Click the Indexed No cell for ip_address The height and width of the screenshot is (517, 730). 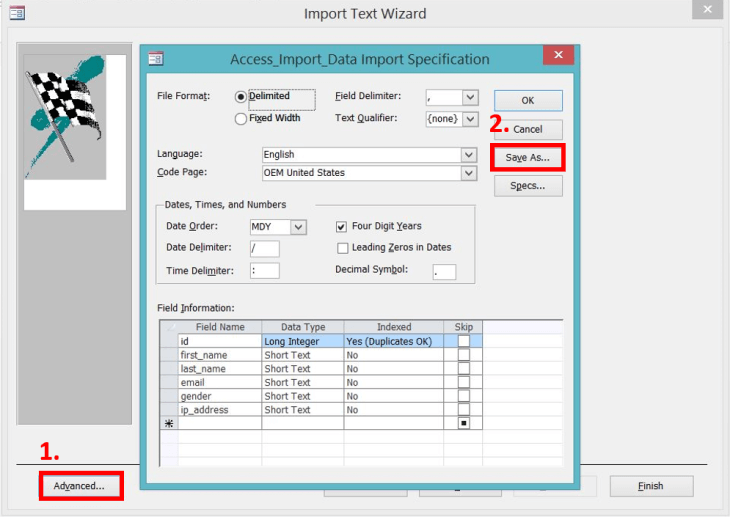394,409
